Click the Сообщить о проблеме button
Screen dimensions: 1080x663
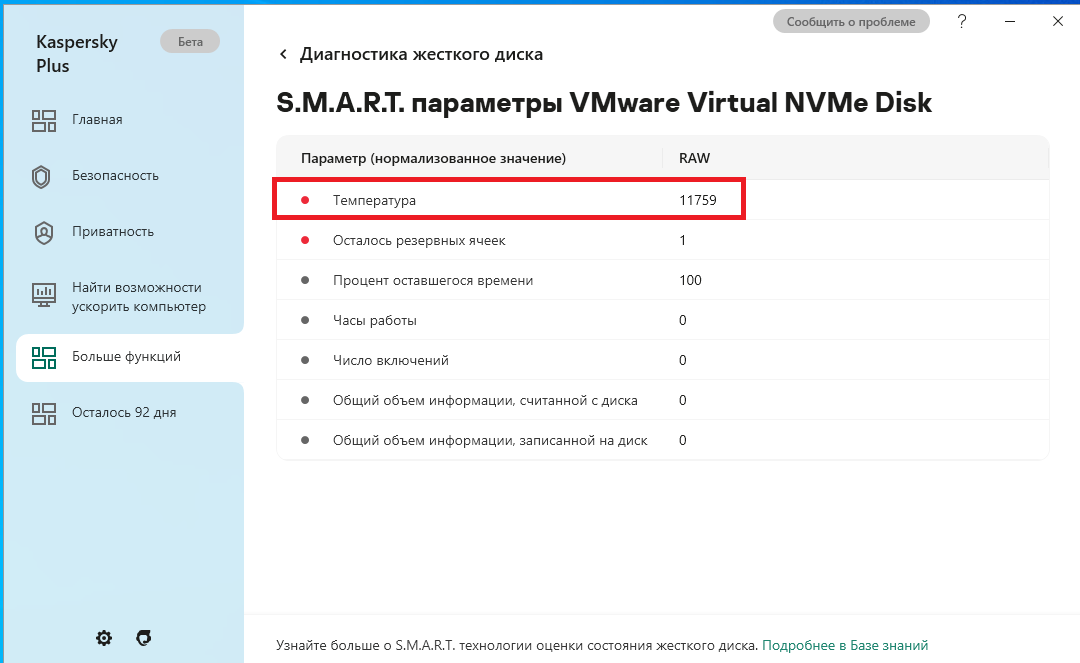click(851, 21)
